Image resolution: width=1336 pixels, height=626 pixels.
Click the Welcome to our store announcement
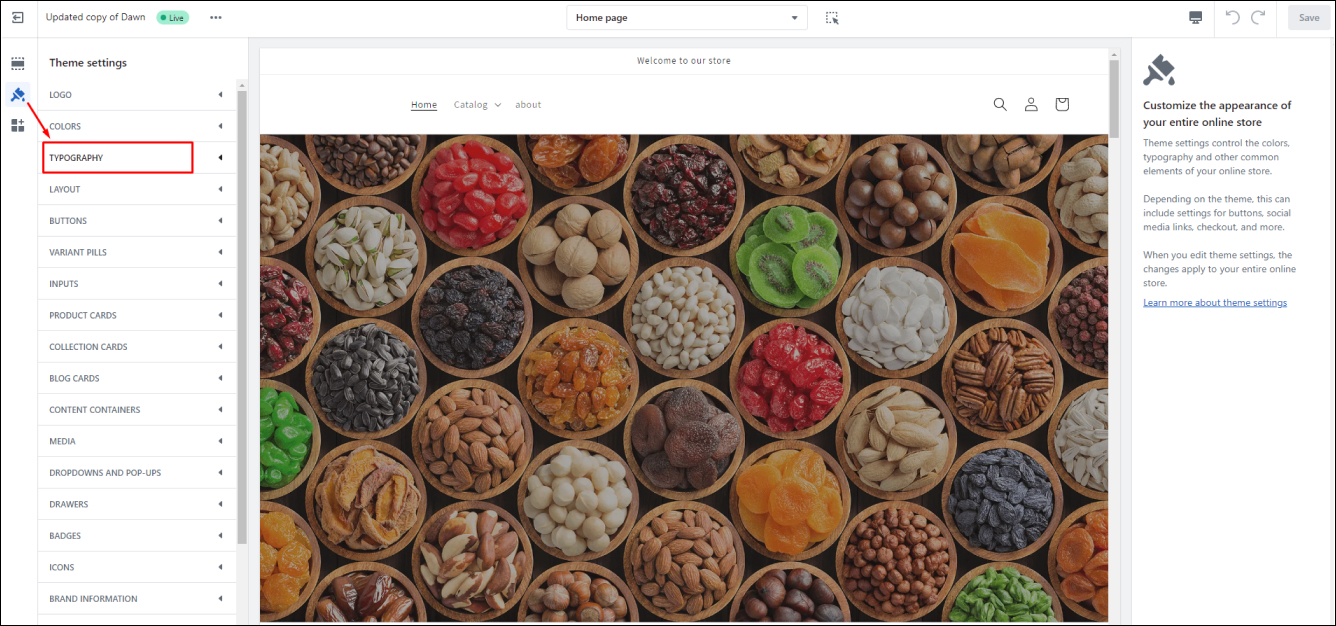coord(684,61)
